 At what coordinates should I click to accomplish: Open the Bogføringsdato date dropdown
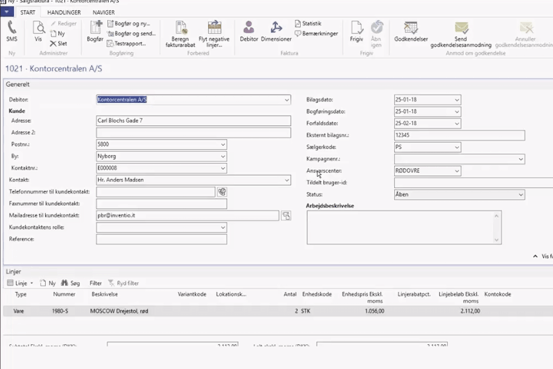tap(457, 112)
